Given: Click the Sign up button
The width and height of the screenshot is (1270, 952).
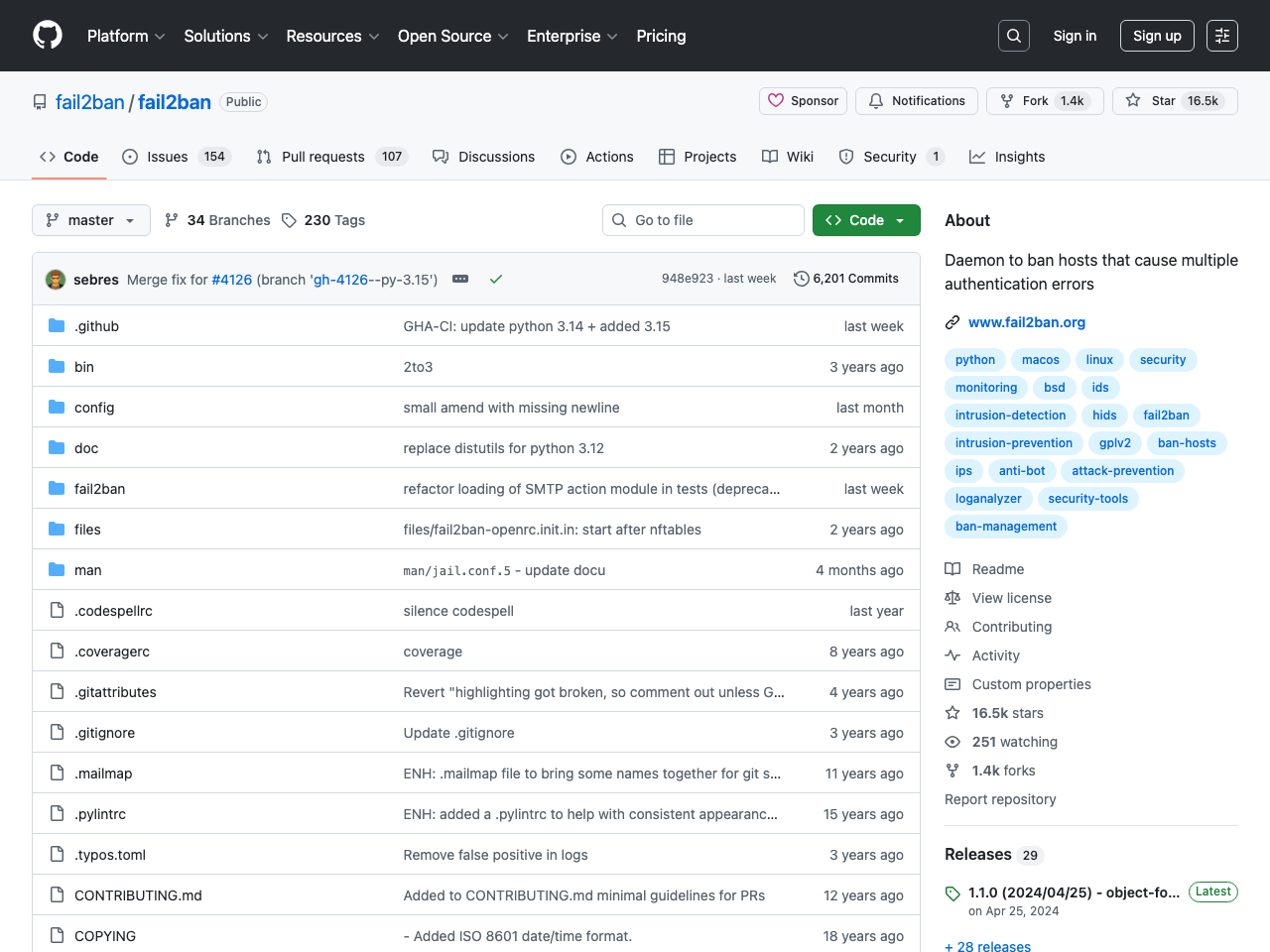Looking at the screenshot, I should [x=1156, y=36].
